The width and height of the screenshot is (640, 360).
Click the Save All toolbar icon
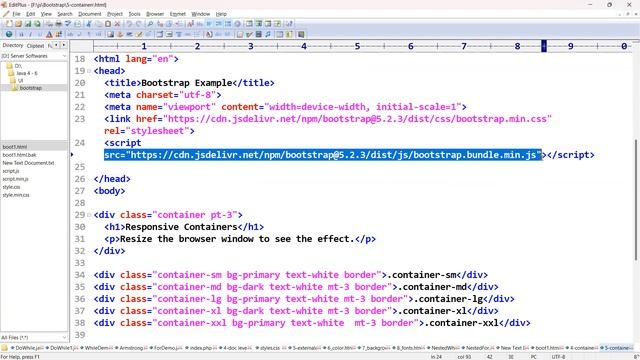(37, 24)
